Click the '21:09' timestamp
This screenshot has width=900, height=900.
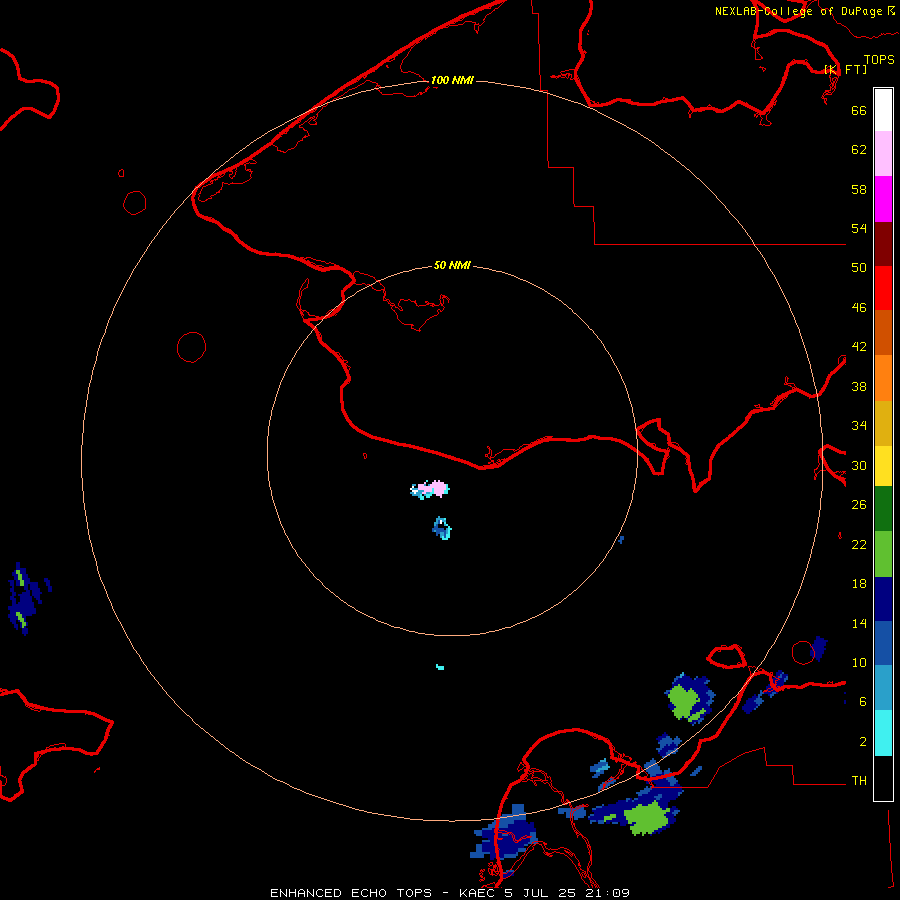pos(607,893)
